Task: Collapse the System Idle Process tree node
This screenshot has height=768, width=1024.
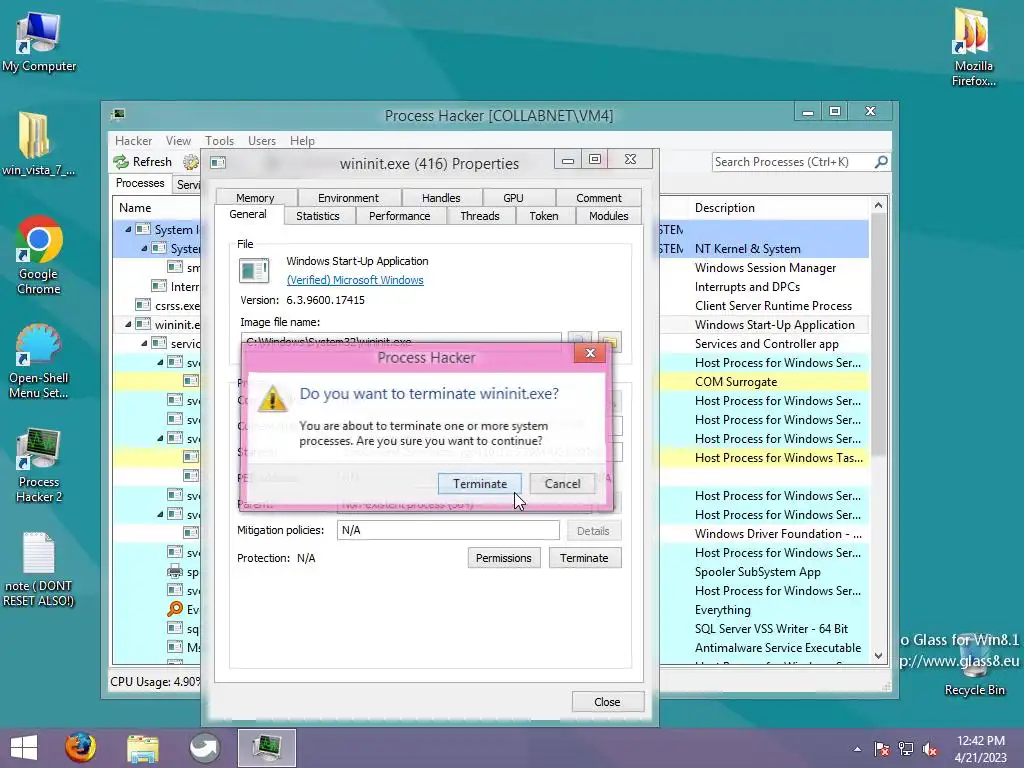Action: [x=128, y=229]
